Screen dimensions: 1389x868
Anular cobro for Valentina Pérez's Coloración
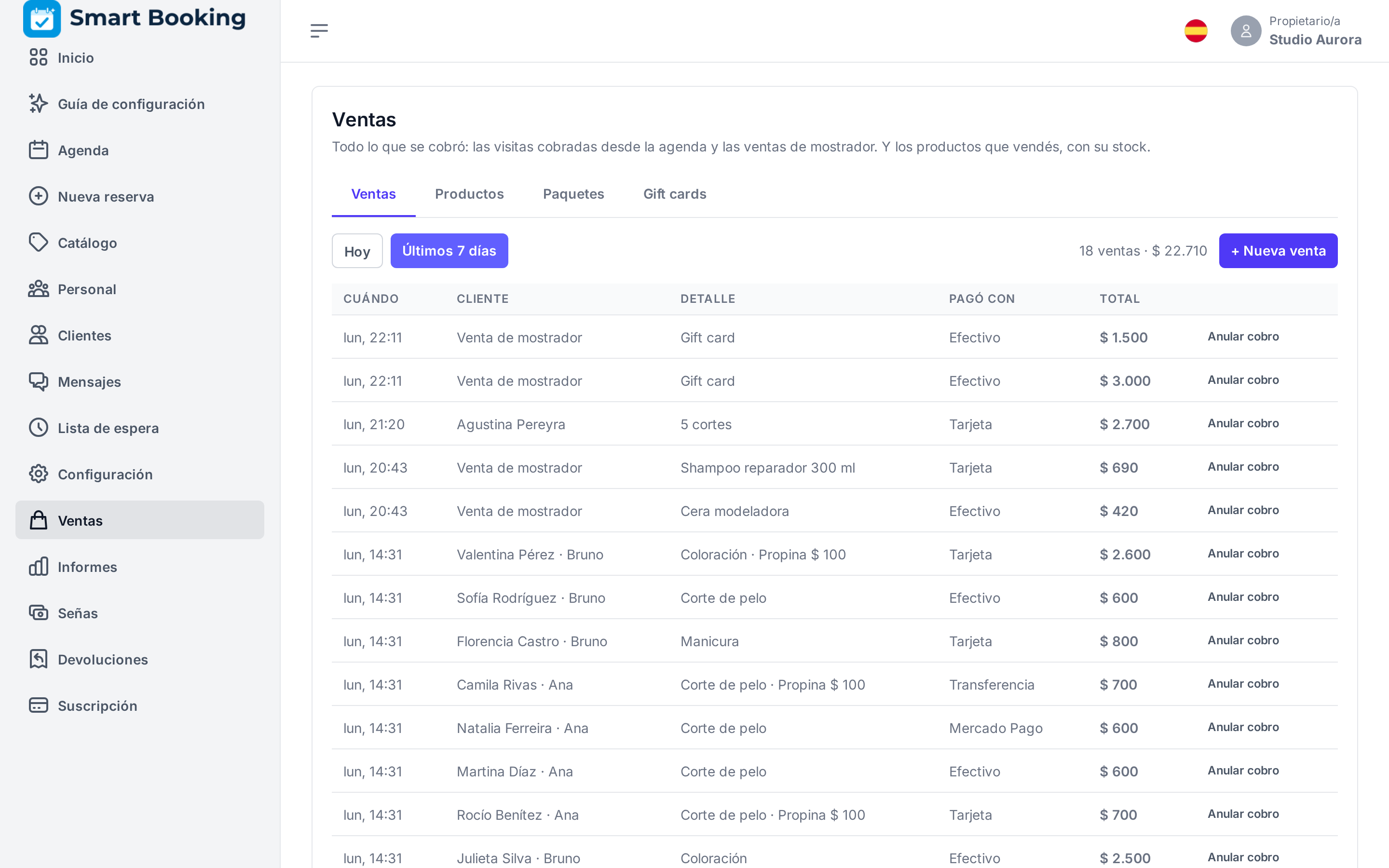(1243, 554)
